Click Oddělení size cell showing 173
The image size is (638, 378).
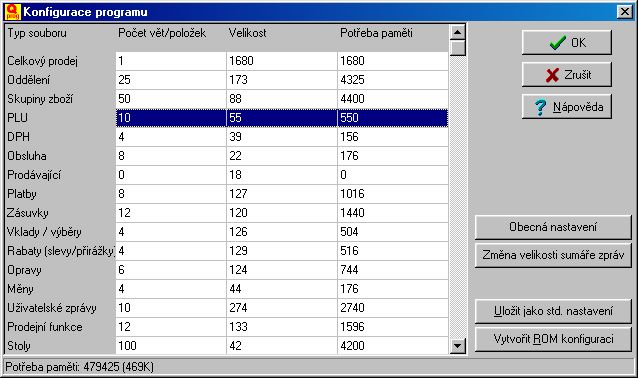(282, 80)
